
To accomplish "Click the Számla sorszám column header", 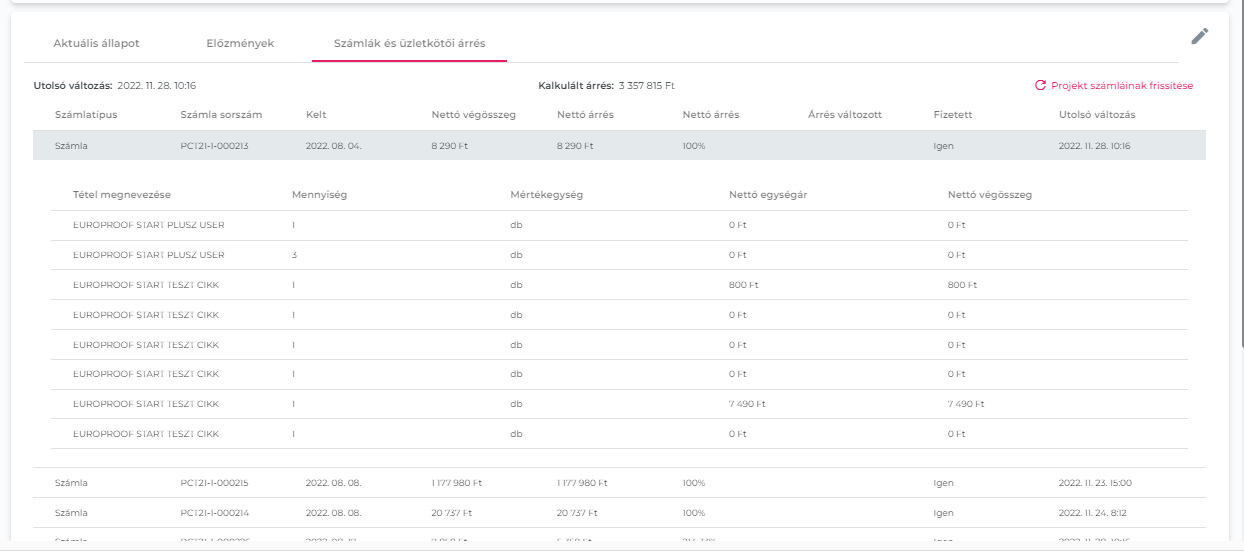I will tap(220, 115).
